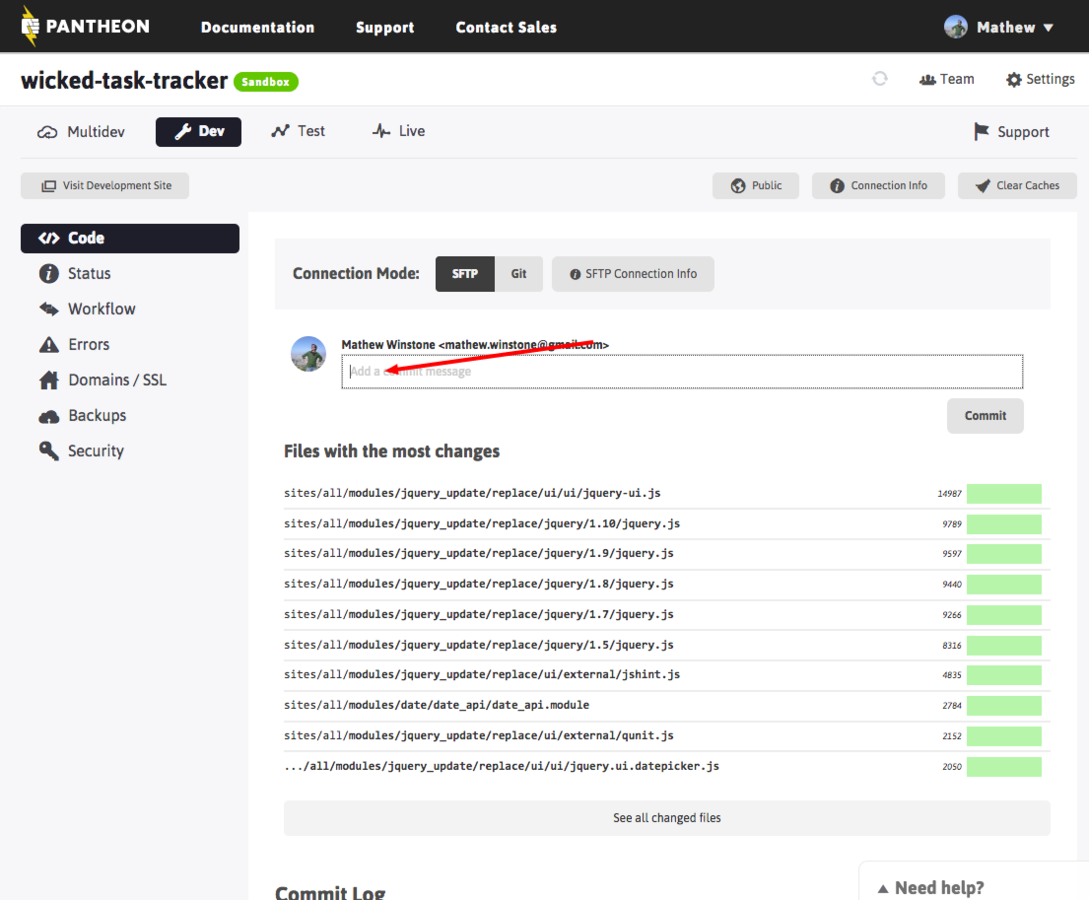Click the Test chart icon
The width and height of the screenshot is (1089, 900).
coord(280,131)
